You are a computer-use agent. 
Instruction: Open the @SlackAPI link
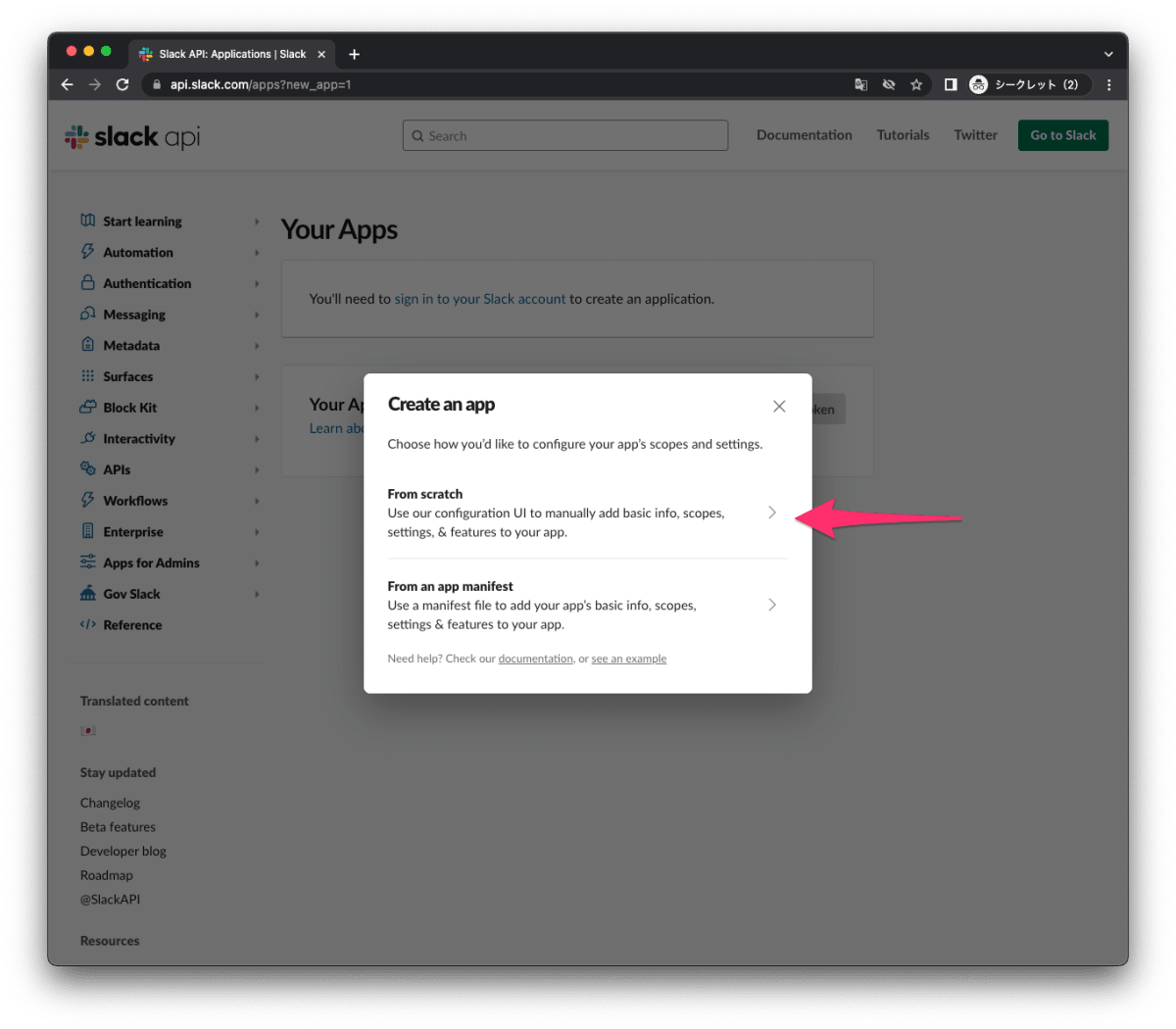pyautogui.click(x=110, y=900)
